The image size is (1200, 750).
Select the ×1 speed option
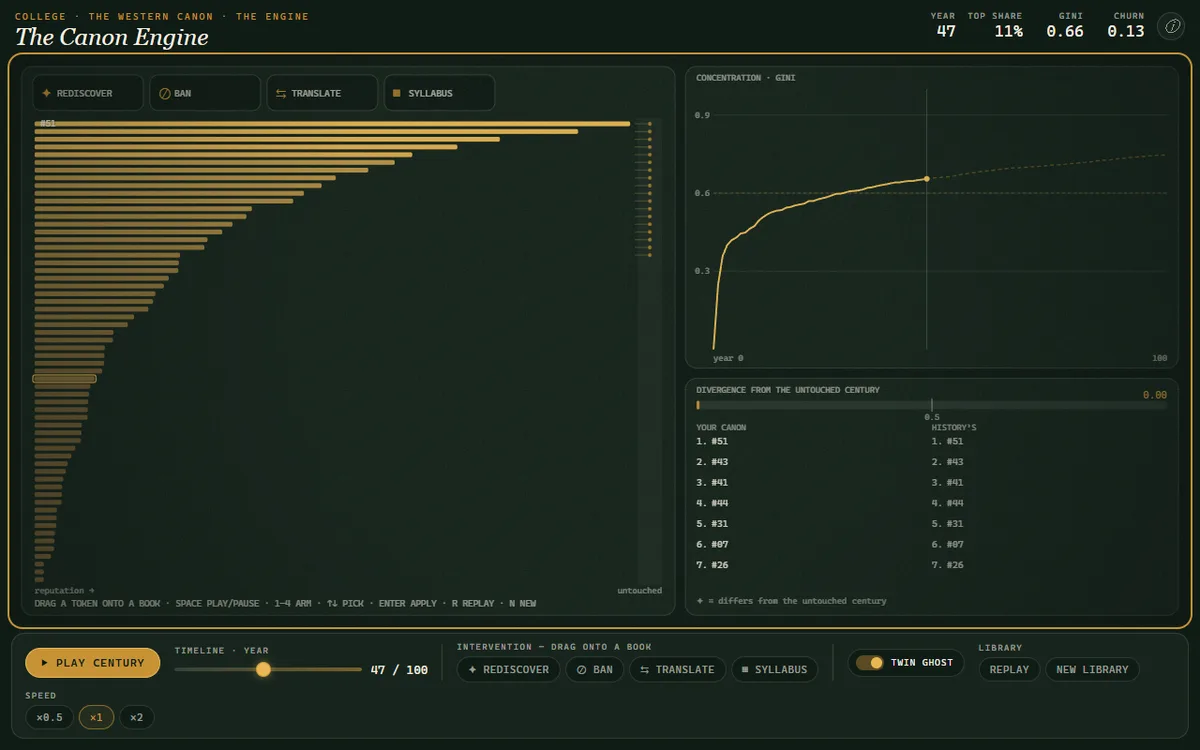coord(96,717)
